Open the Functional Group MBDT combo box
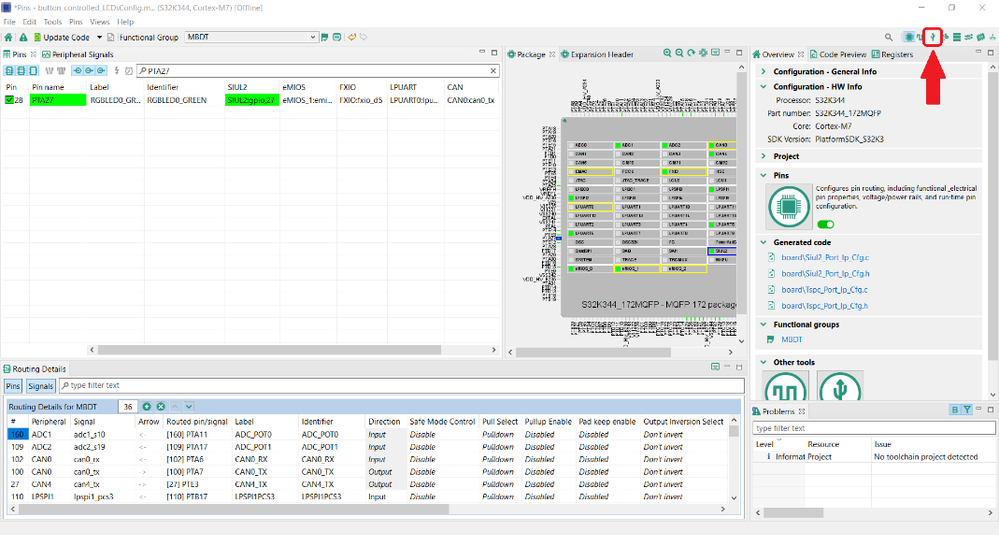This screenshot has width=999, height=535. pos(251,37)
